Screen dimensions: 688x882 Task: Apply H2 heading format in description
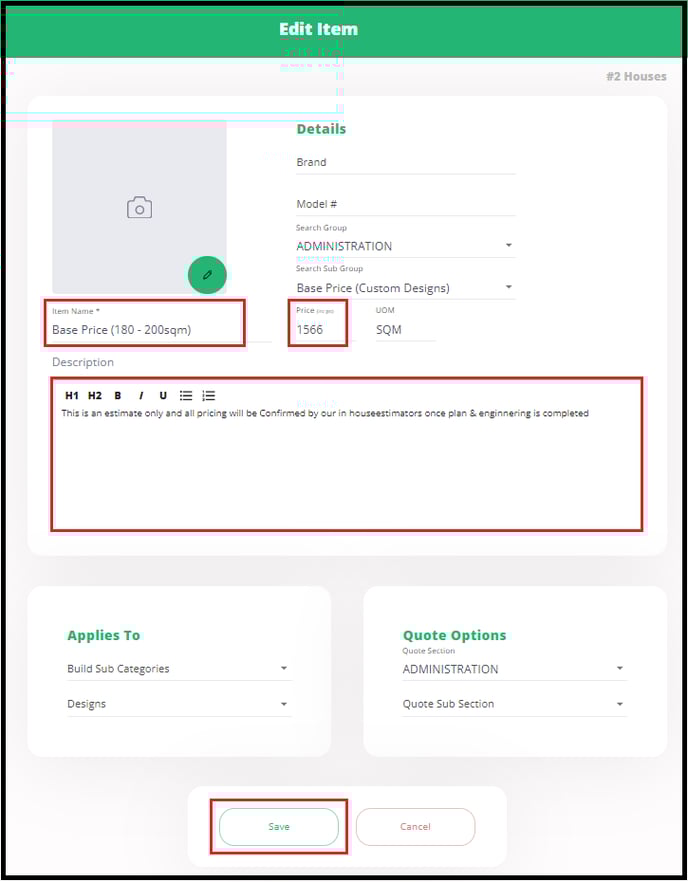(x=95, y=396)
